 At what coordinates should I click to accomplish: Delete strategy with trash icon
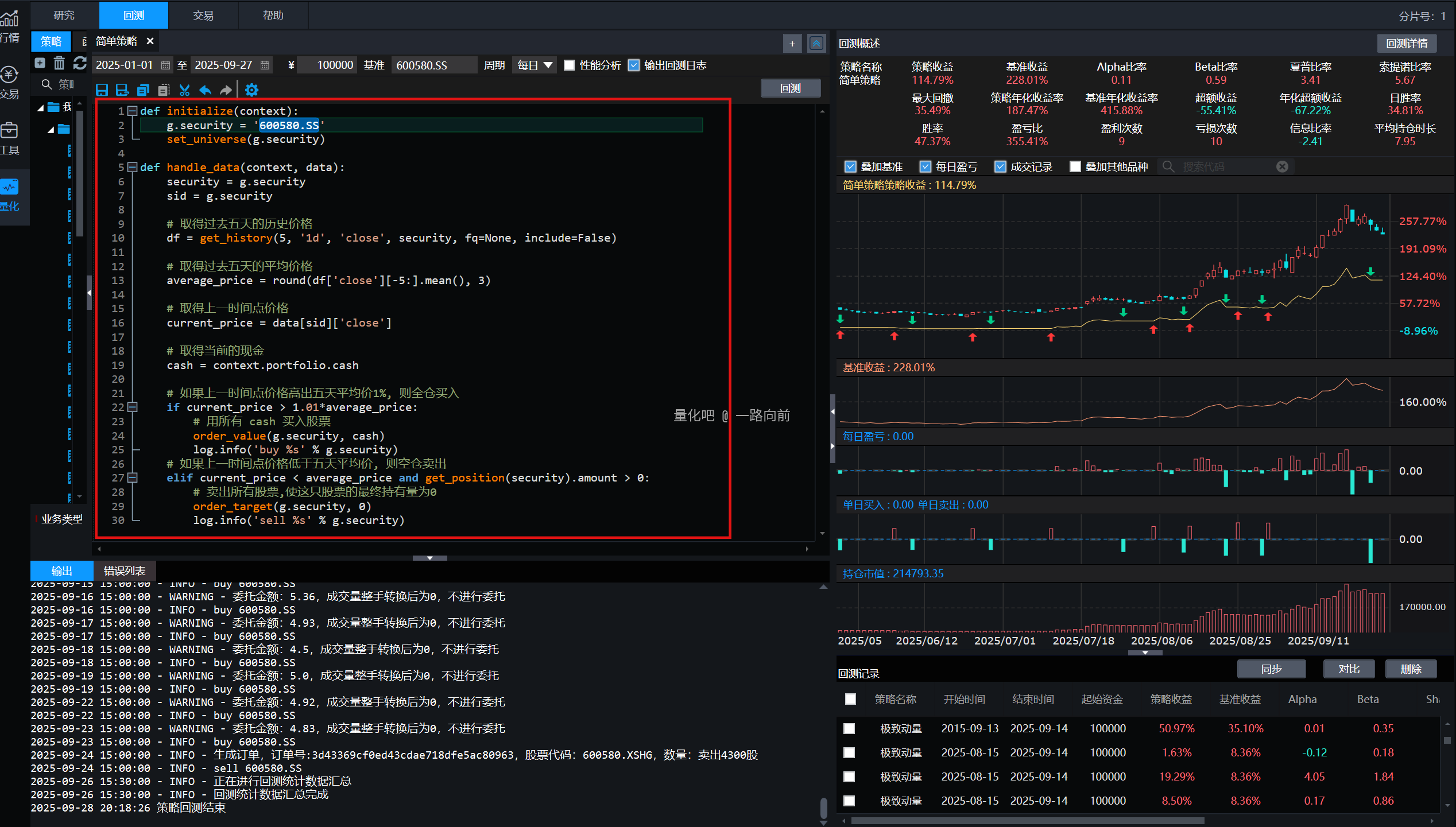click(59, 63)
